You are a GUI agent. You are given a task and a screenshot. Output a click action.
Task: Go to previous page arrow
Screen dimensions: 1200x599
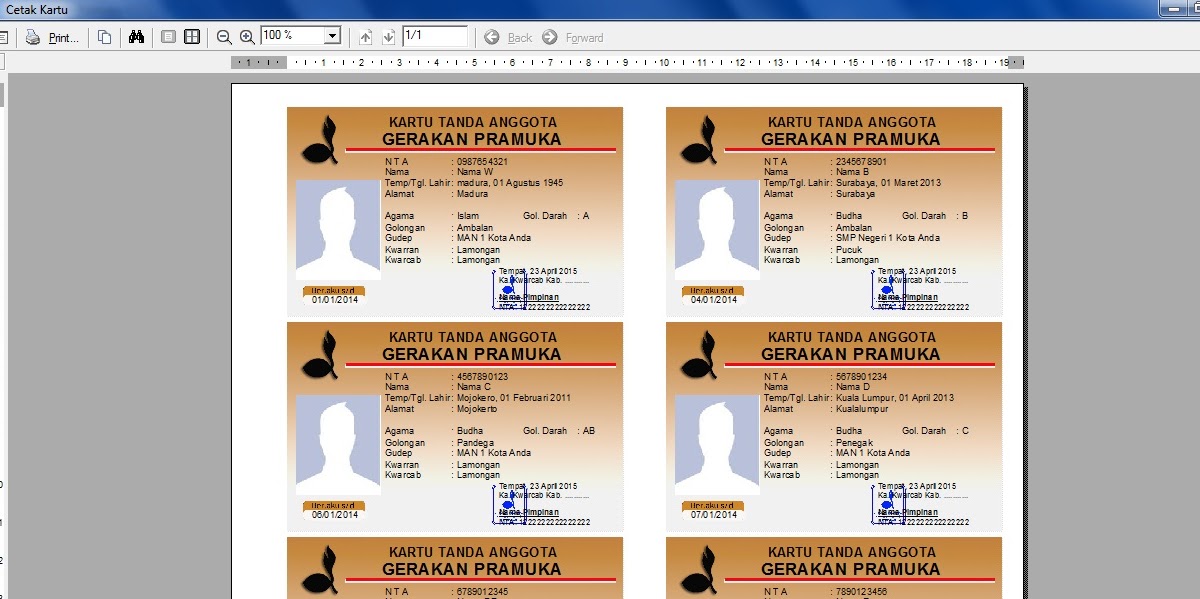[365, 37]
